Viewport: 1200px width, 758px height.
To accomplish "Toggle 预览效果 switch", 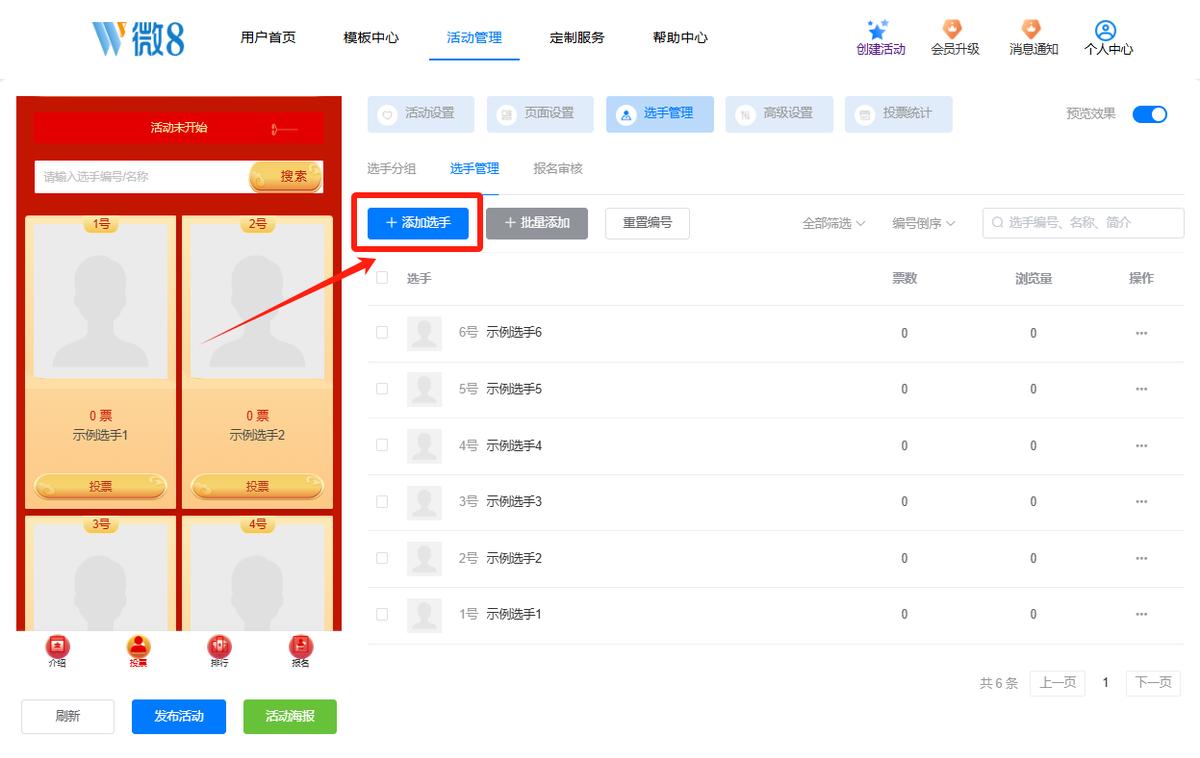I will (1150, 114).
